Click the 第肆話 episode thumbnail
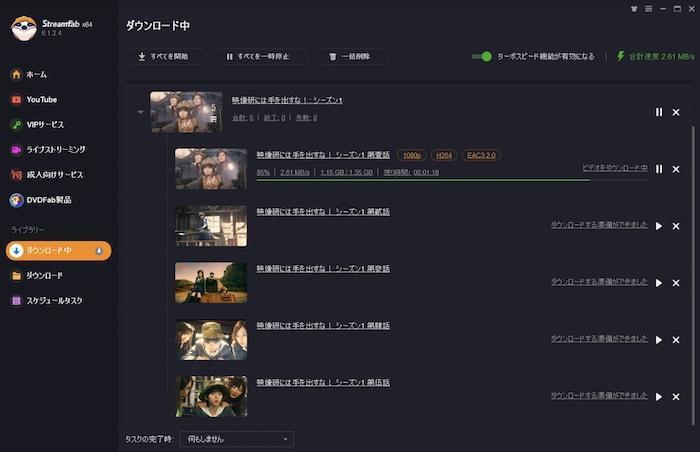Image resolution: width=700 pixels, height=452 pixels. pyautogui.click(x=211, y=340)
